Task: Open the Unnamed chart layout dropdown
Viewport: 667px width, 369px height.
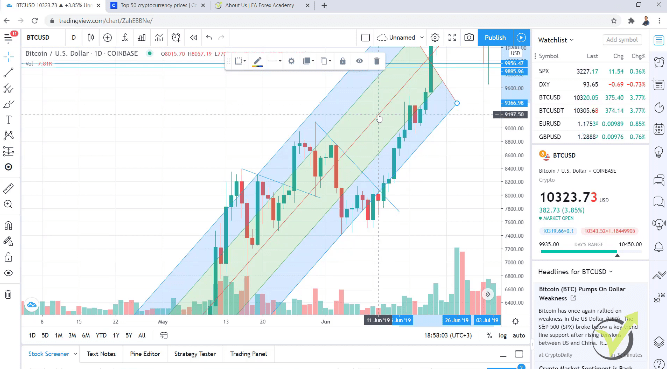Action: coord(401,37)
